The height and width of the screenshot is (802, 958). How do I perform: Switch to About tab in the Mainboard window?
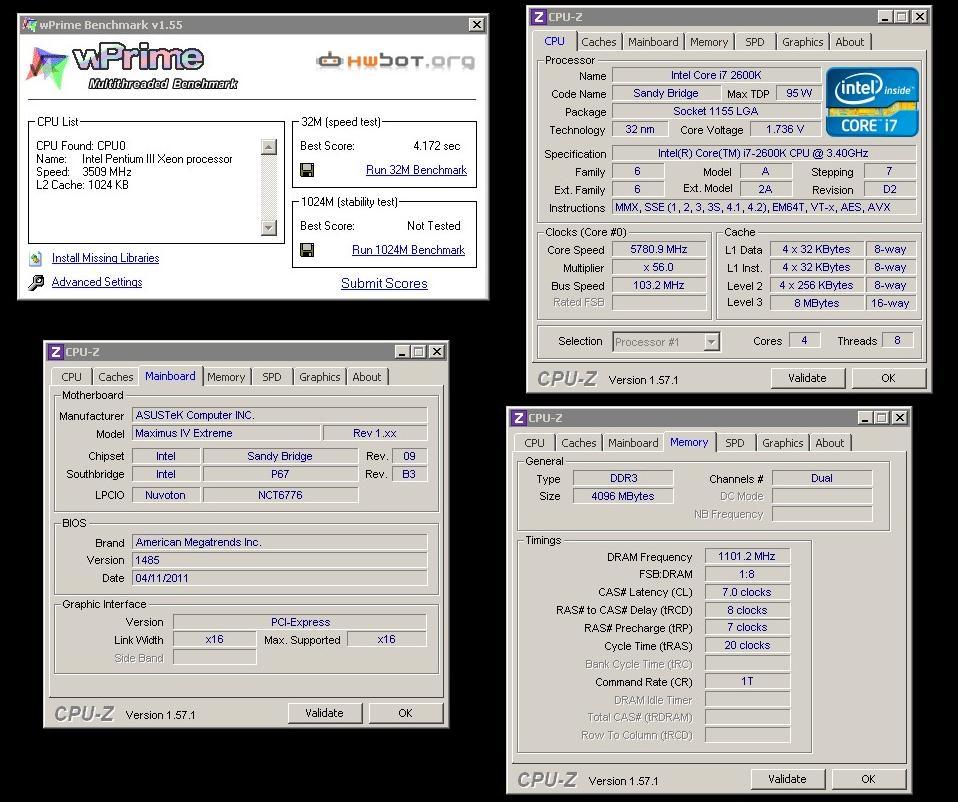click(367, 377)
